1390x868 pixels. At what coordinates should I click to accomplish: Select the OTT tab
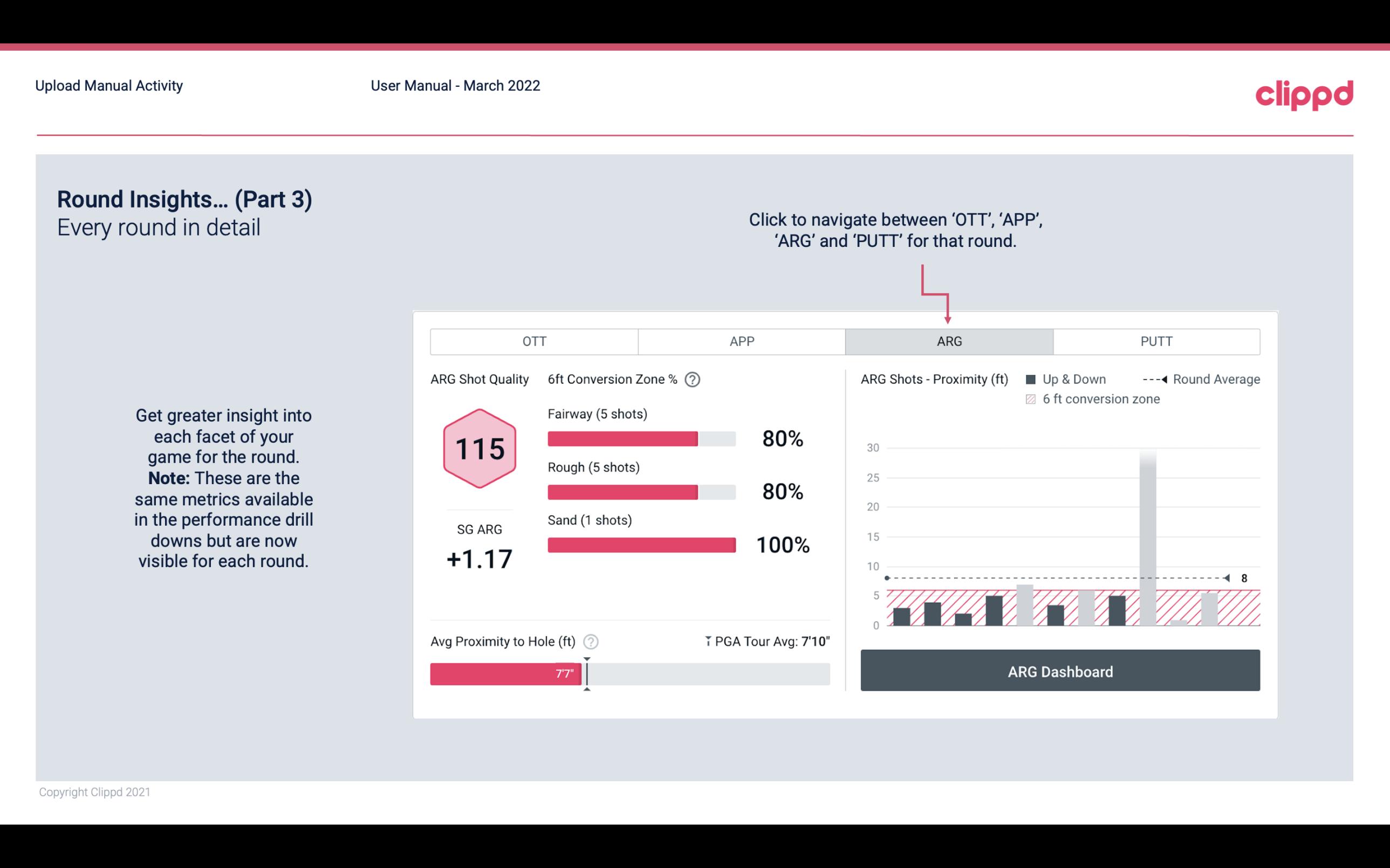tap(534, 342)
